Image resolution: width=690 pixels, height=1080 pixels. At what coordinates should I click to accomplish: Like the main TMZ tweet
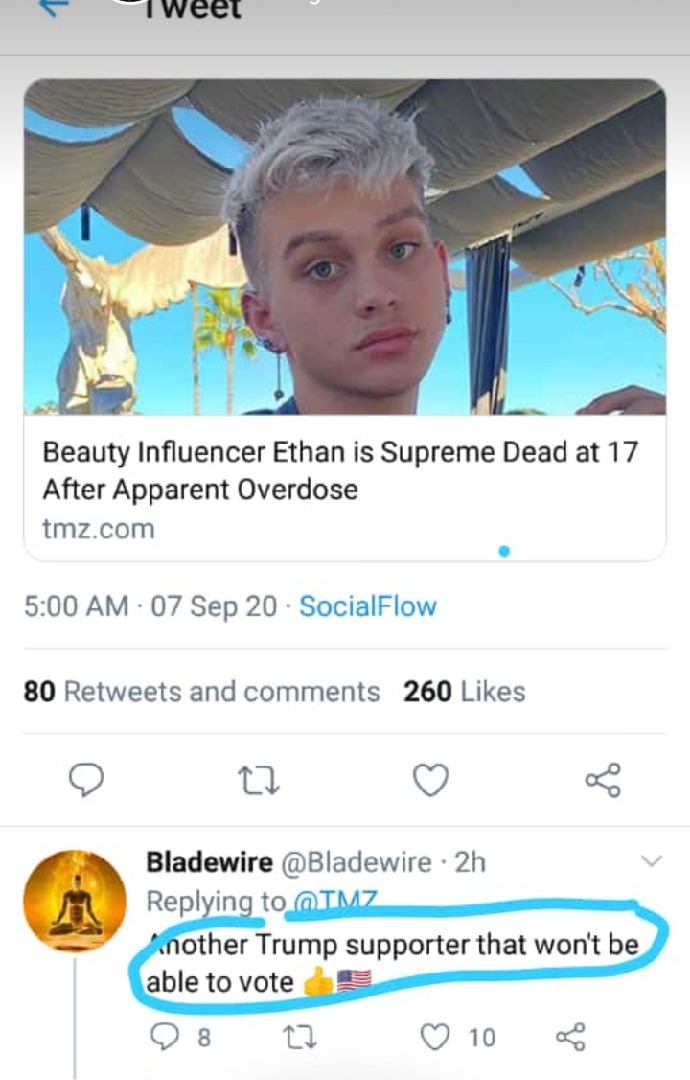coord(431,780)
